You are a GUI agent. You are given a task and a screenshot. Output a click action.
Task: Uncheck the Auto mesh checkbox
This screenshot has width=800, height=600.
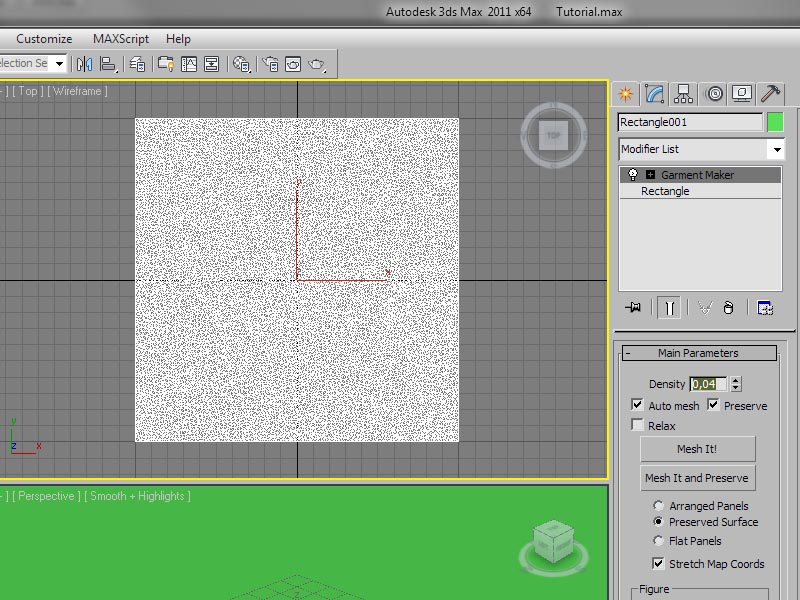click(x=637, y=405)
